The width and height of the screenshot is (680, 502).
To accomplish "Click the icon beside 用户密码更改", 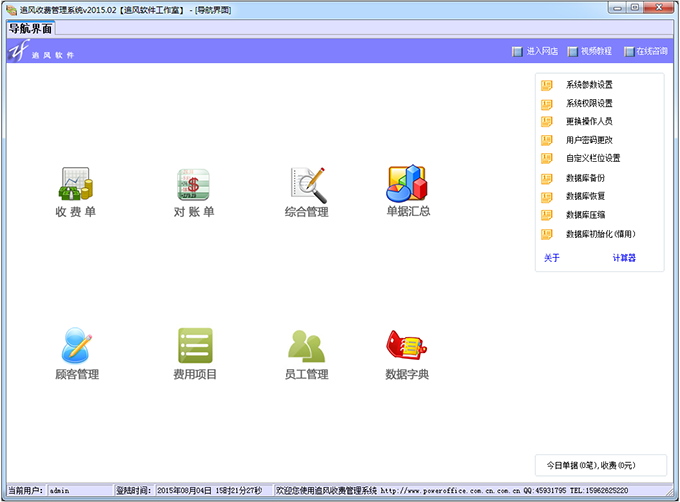I will 547,140.
